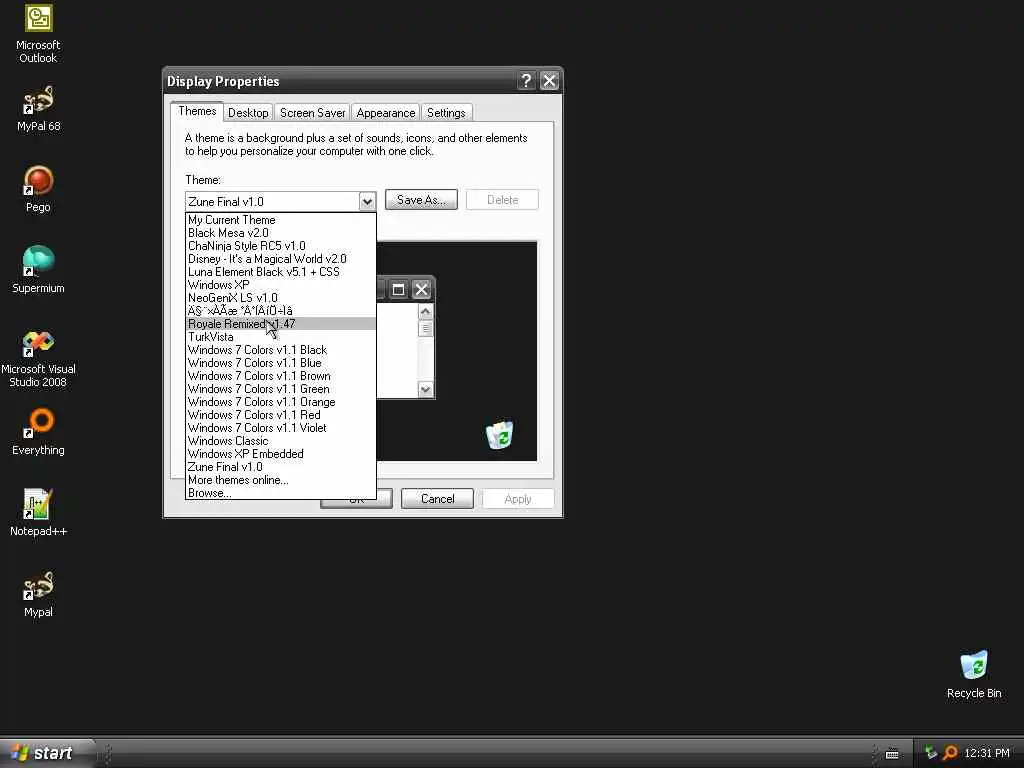Click preview scrollbar up arrow
This screenshot has width=1024, height=768.
pos(425,312)
